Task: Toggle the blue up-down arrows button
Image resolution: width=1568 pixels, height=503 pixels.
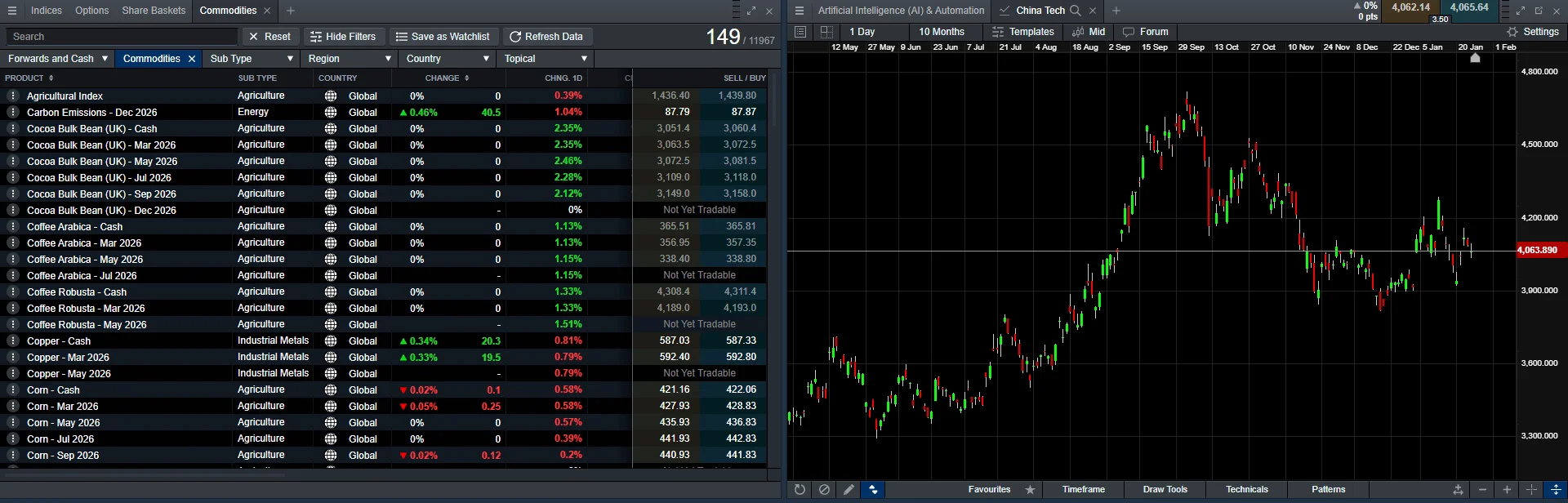Action: coord(873,490)
